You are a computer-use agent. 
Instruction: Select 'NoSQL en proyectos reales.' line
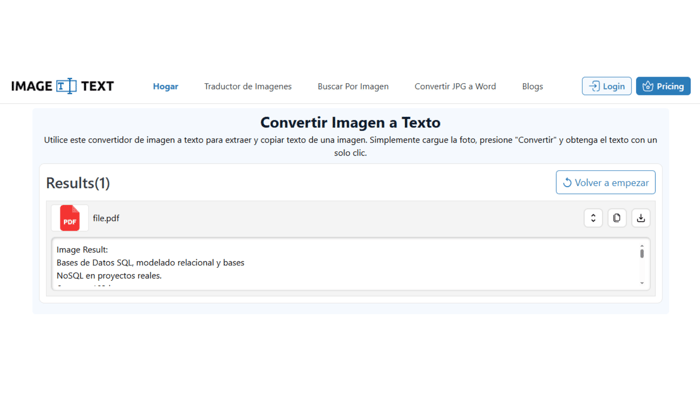point(109,276)
